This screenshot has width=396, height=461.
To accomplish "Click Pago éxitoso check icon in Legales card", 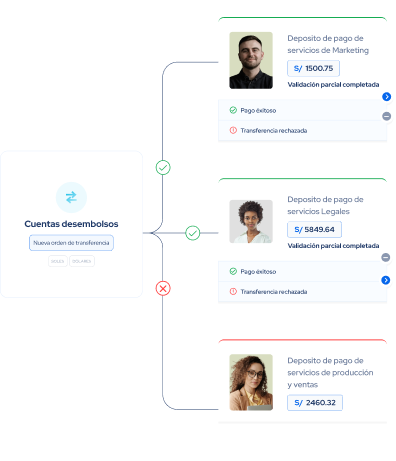I will pyautogui.click(x=233, y=271).
